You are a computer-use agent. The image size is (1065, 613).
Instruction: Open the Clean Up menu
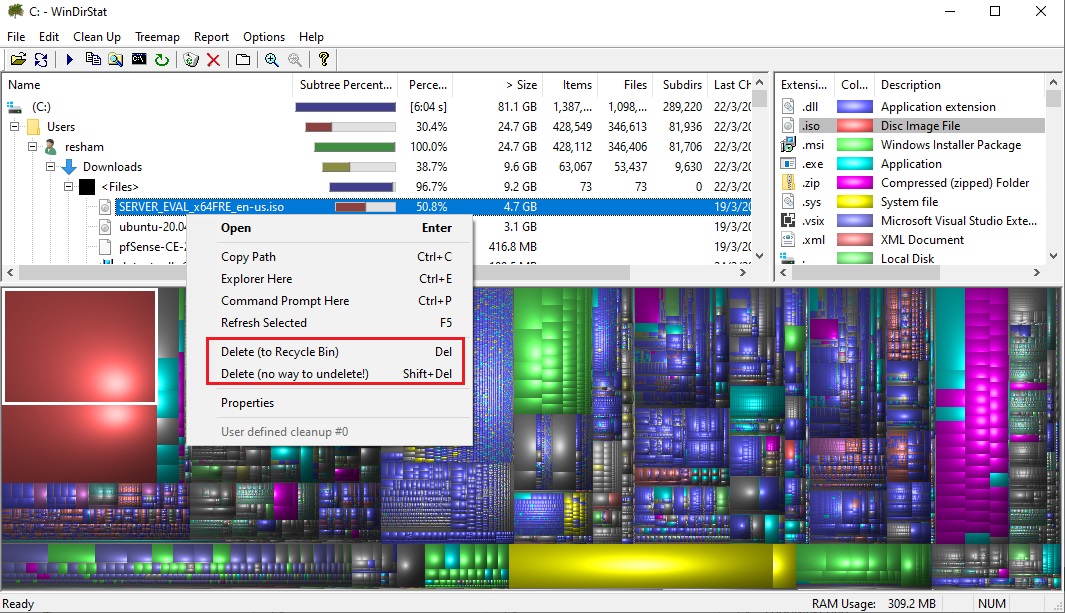click(96, 37)
